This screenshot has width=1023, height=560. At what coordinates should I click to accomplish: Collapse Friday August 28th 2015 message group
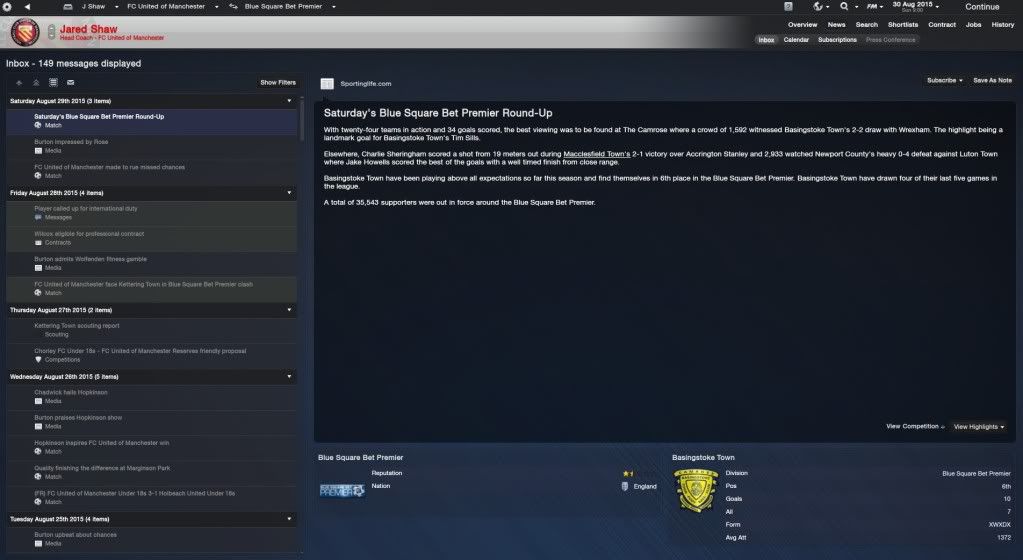pos(289,193)
